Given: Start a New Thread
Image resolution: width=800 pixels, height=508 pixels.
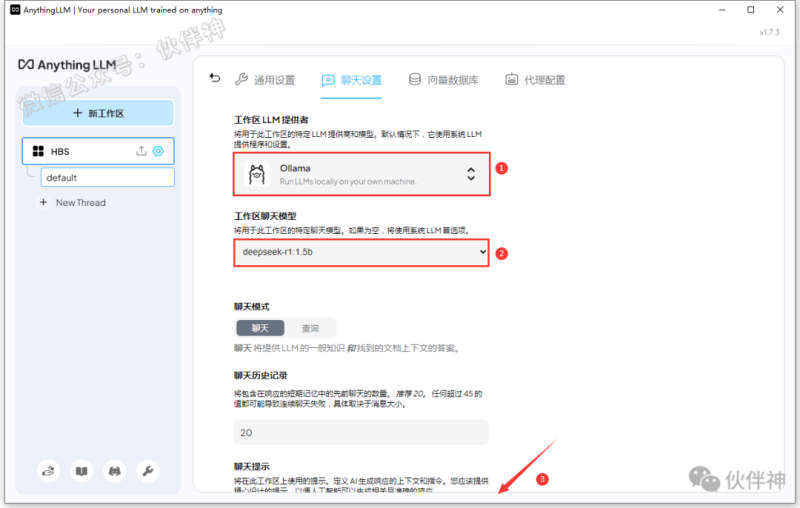Looking at the screenshot, I should click(80, 202).
